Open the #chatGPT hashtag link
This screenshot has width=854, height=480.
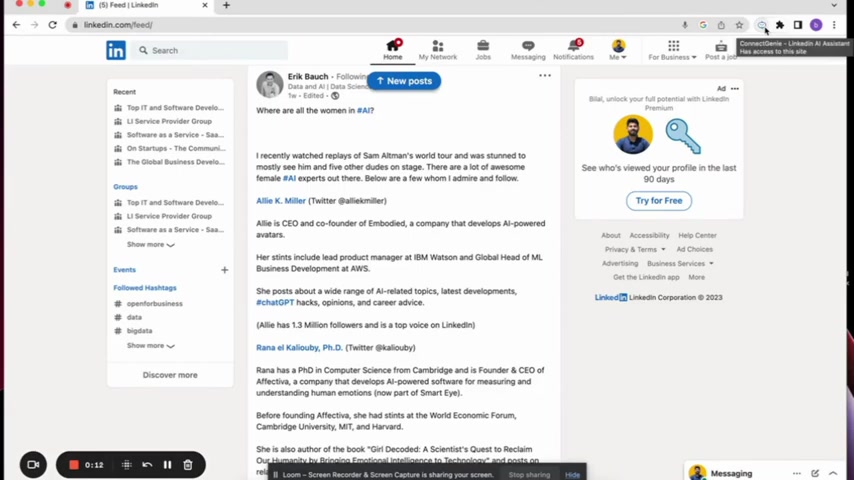pyautogui.click(x=275, y=302)
